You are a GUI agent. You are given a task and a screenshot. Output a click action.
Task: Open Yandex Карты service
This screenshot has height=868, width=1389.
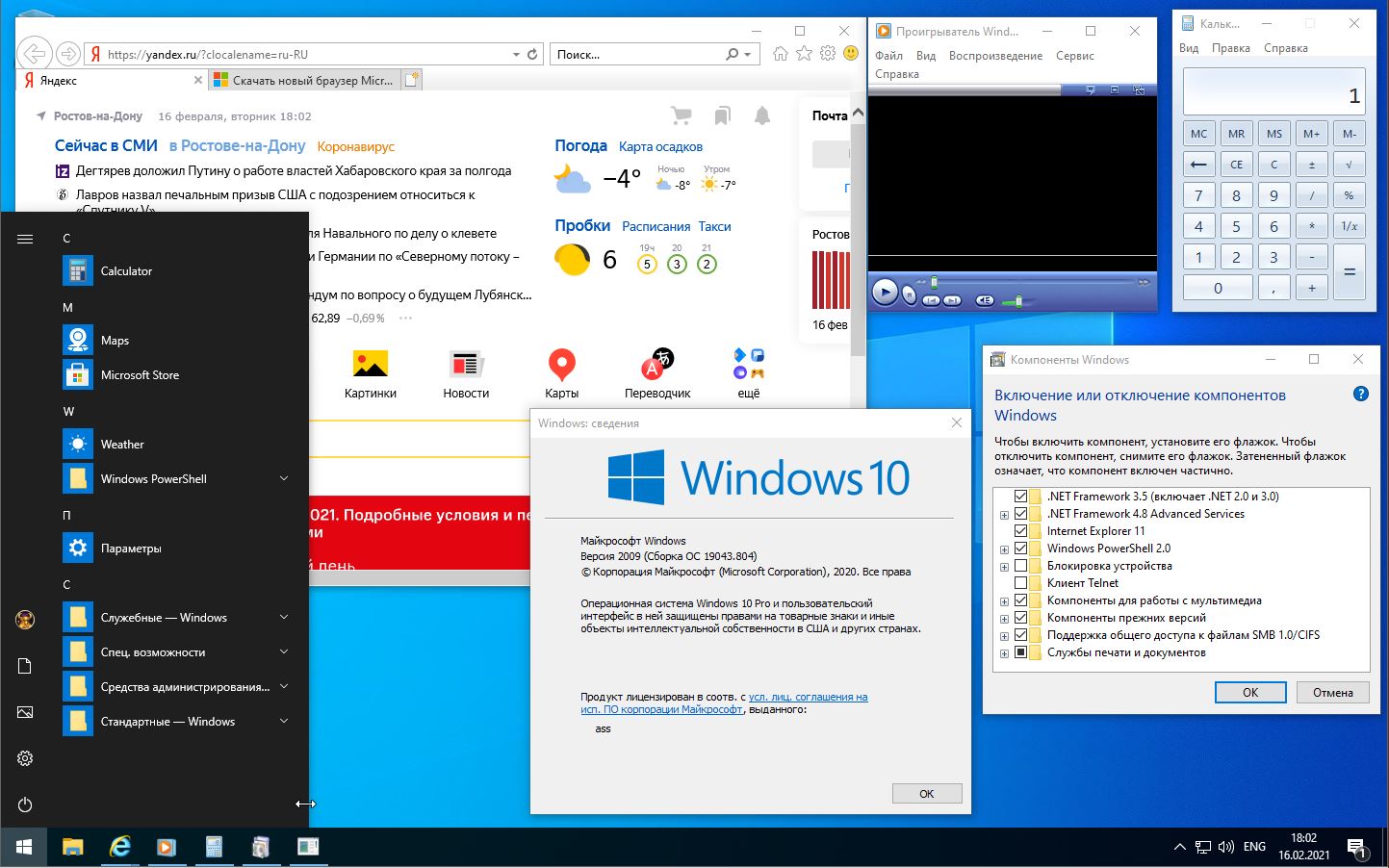coord(562,373)
